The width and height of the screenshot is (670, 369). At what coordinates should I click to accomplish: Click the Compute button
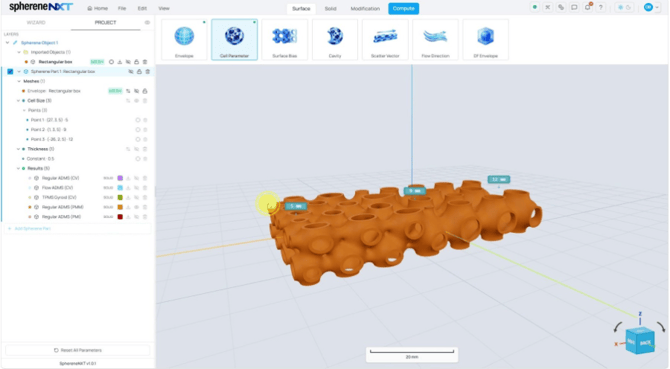tap(403, 9)
